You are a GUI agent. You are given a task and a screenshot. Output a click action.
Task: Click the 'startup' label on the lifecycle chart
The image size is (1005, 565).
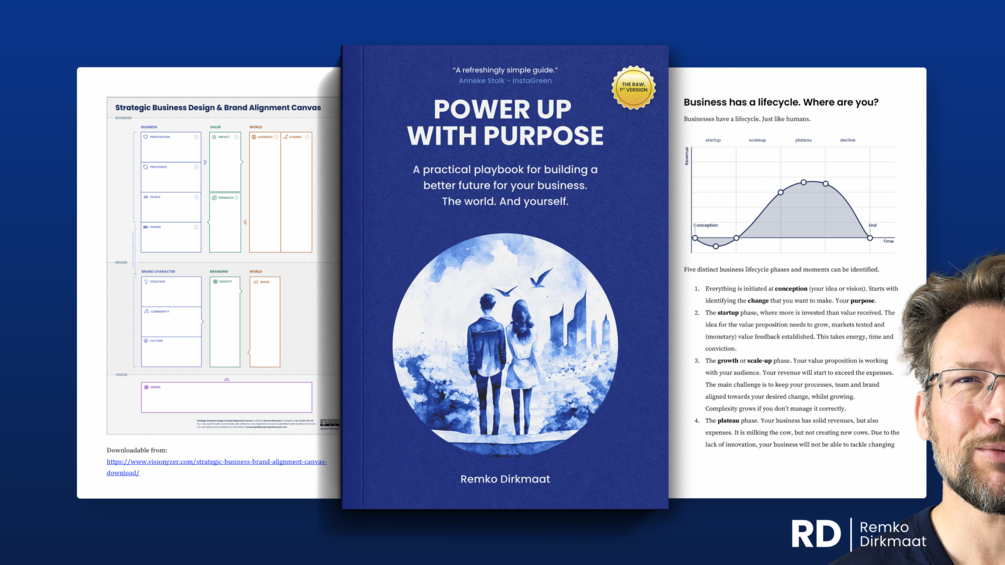click(713, 140)
